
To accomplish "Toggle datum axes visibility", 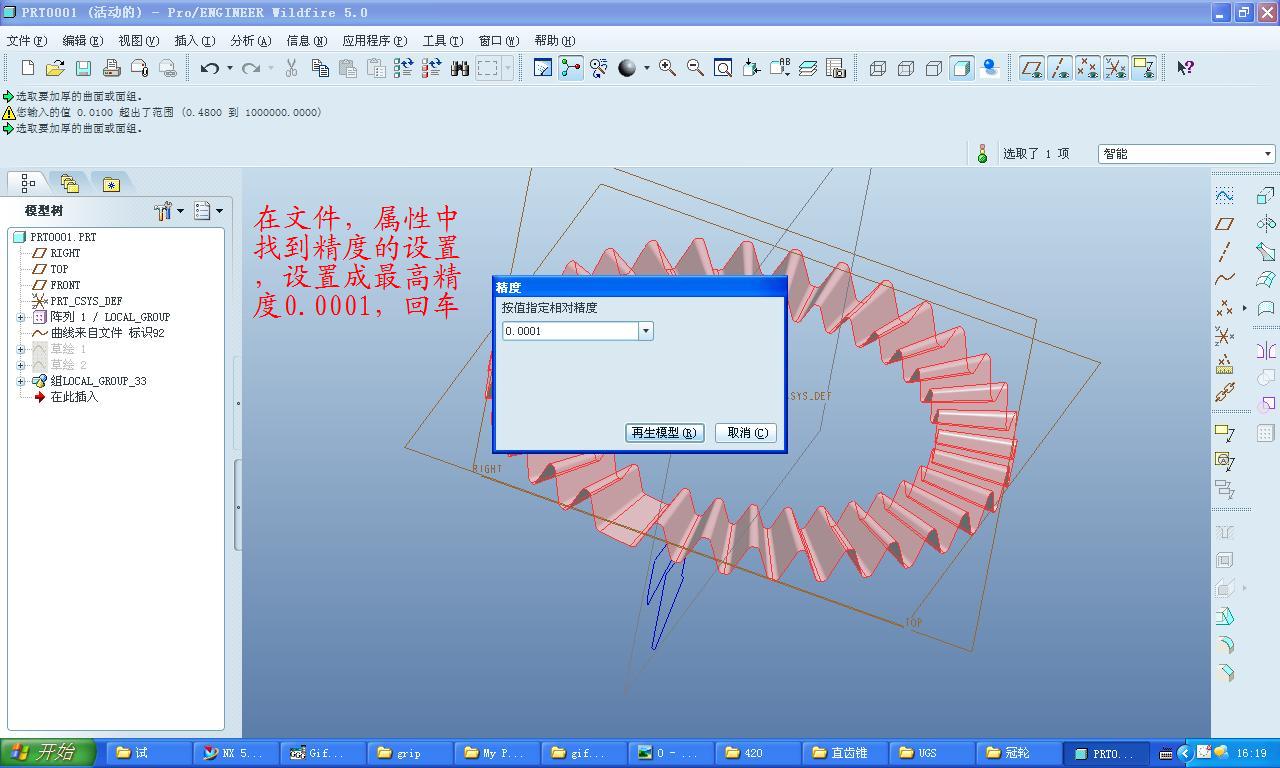I will coord(1060,68).
